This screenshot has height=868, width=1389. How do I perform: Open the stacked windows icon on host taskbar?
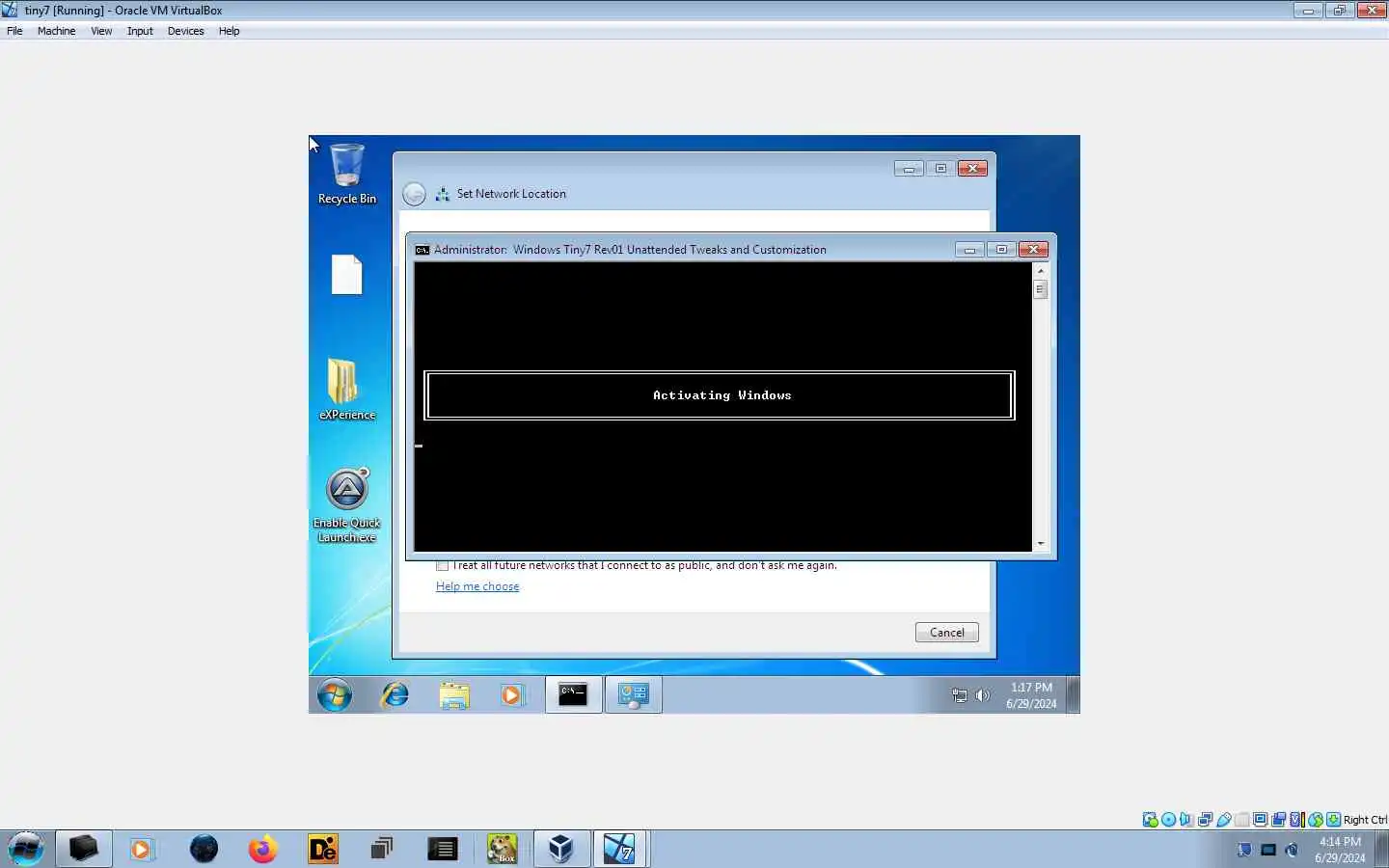tap(382, 849)
